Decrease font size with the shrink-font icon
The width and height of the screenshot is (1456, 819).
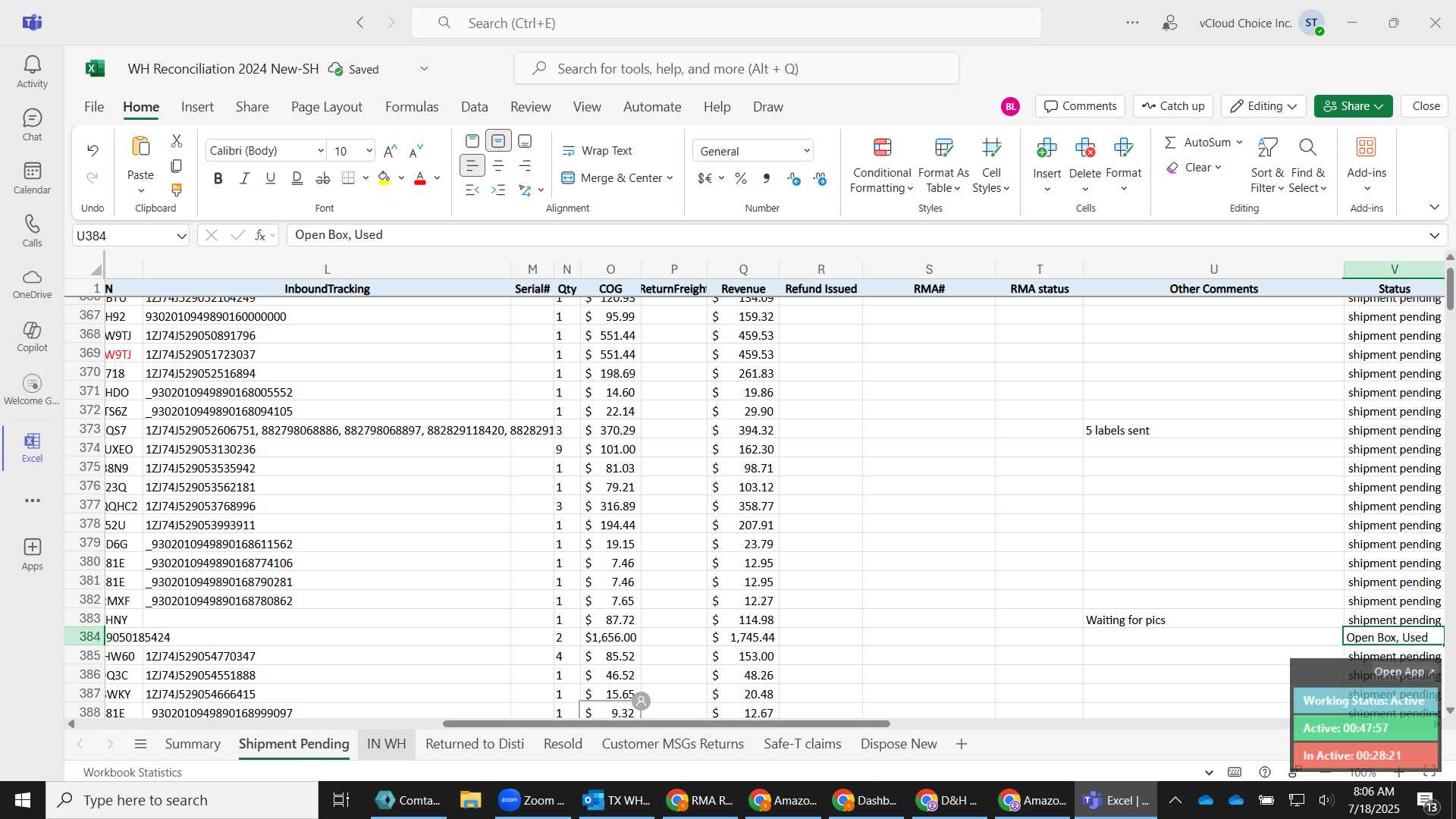click(x=416, y=151)
